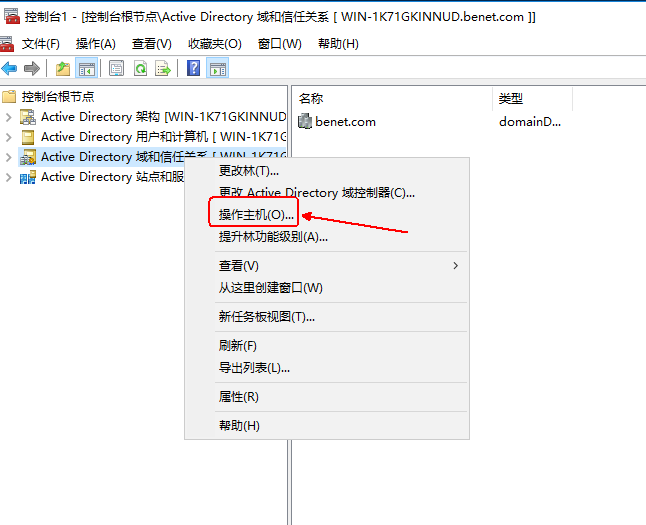
Task: Open the 帮助(H) menu in menu bar
Action: (338, 44)
